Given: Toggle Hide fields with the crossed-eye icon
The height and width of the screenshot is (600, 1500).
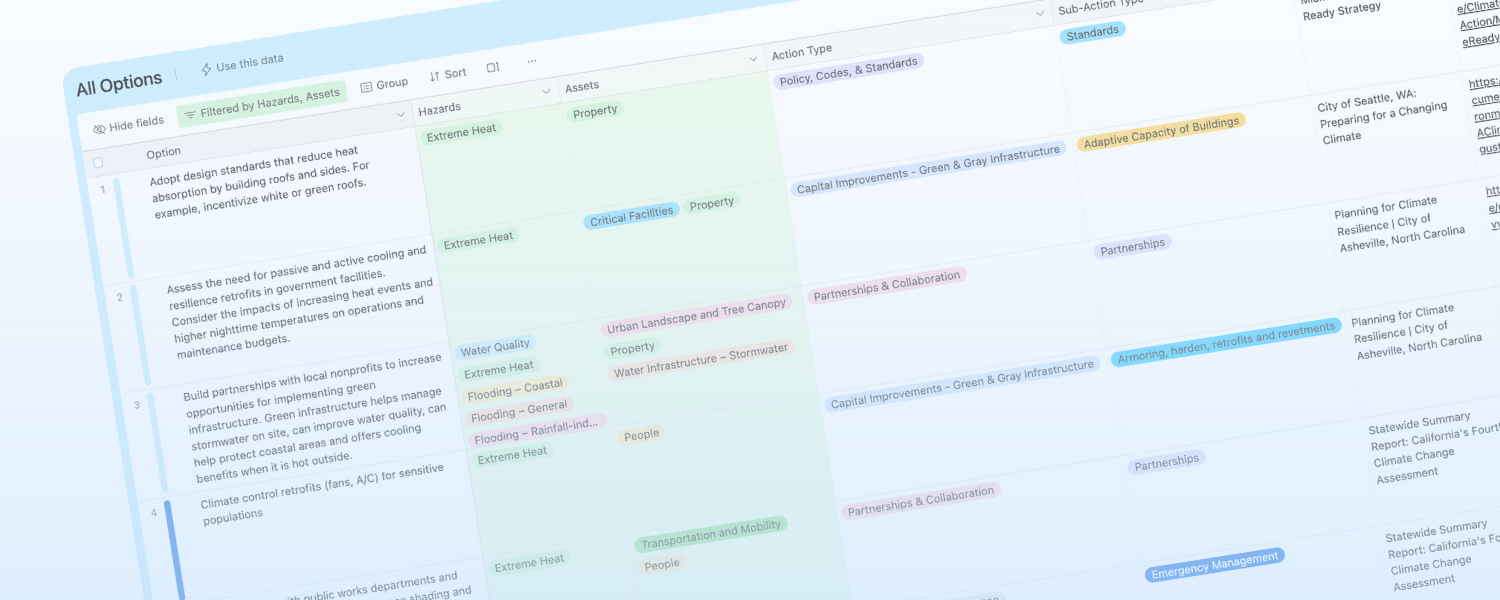Looking at the screenshot, I should click(128, 125).
